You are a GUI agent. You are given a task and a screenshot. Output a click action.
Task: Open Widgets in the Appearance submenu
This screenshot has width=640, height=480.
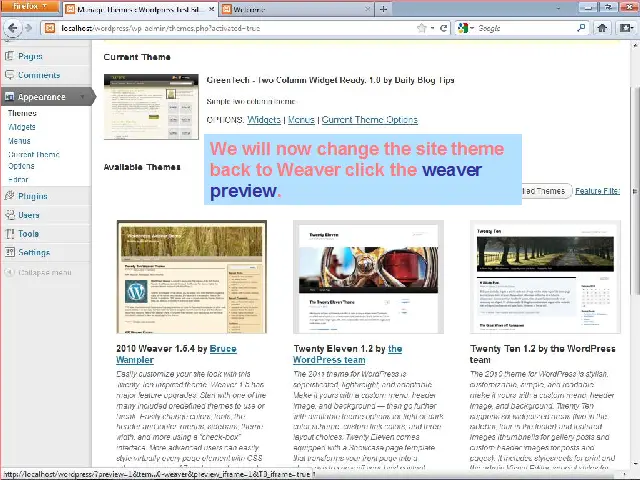coord(22,127)
